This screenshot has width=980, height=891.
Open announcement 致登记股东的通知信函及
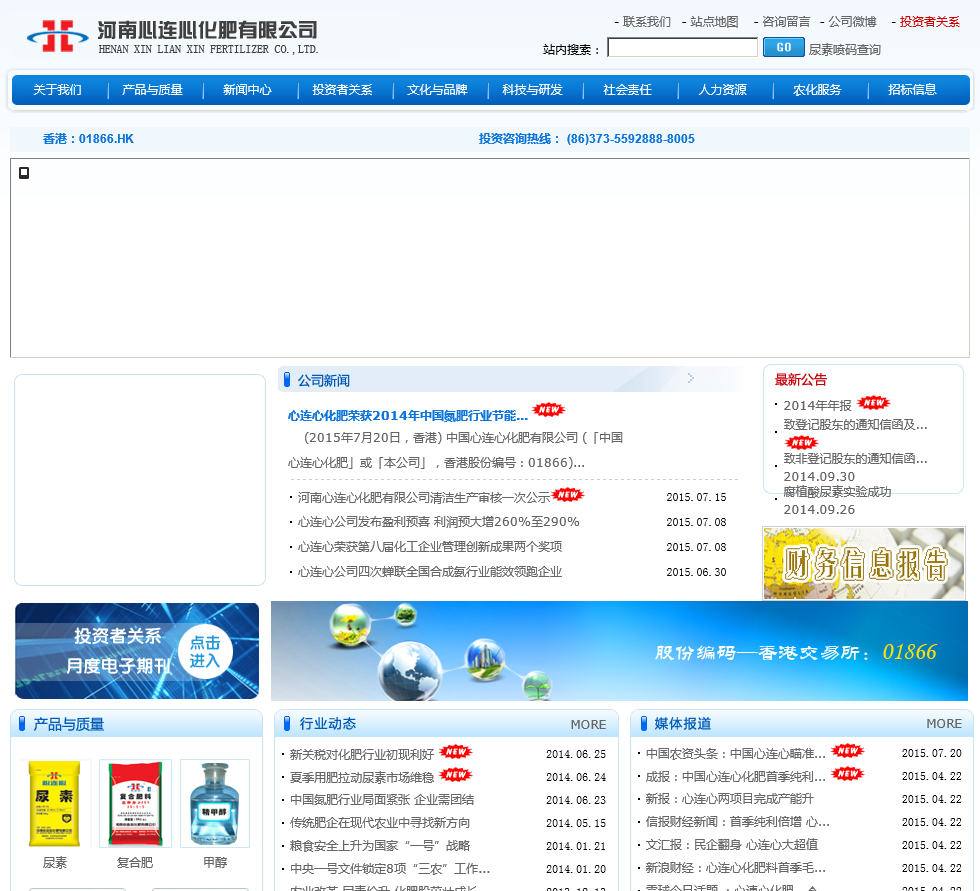click(x=856, y=425)
